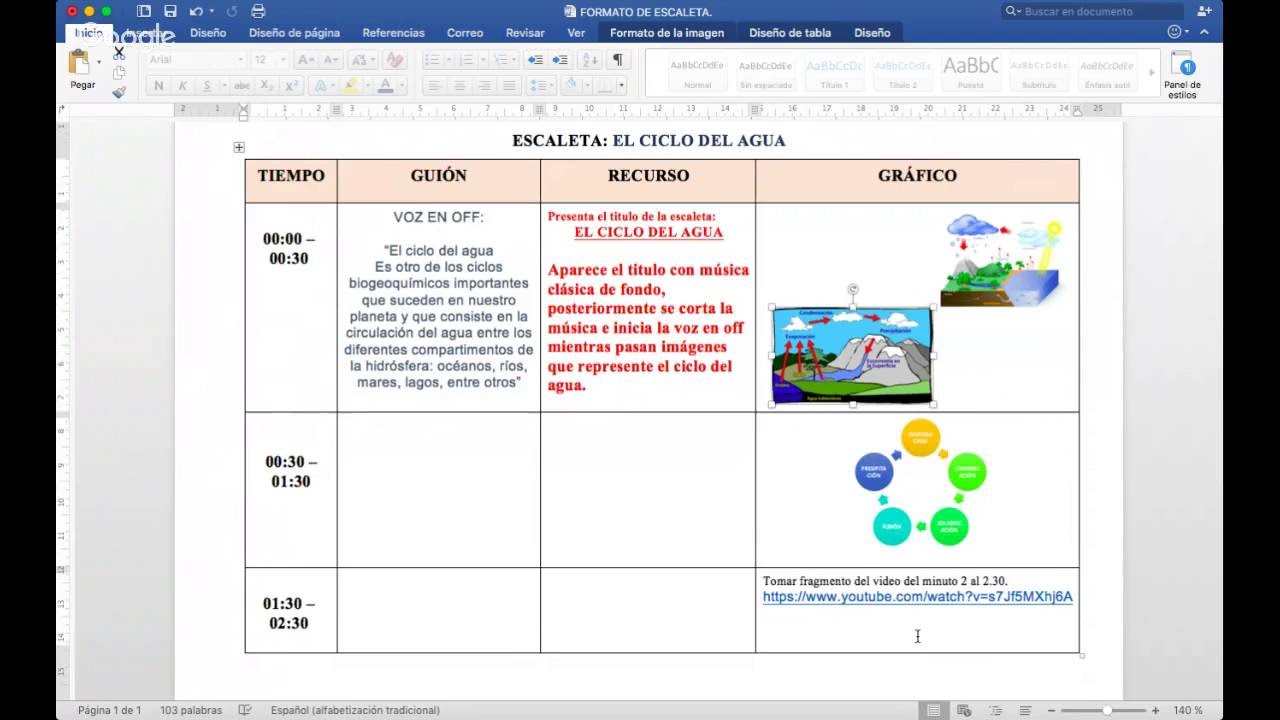Click the Copy icon
The image size is (1280, 720).
point(119,72)
